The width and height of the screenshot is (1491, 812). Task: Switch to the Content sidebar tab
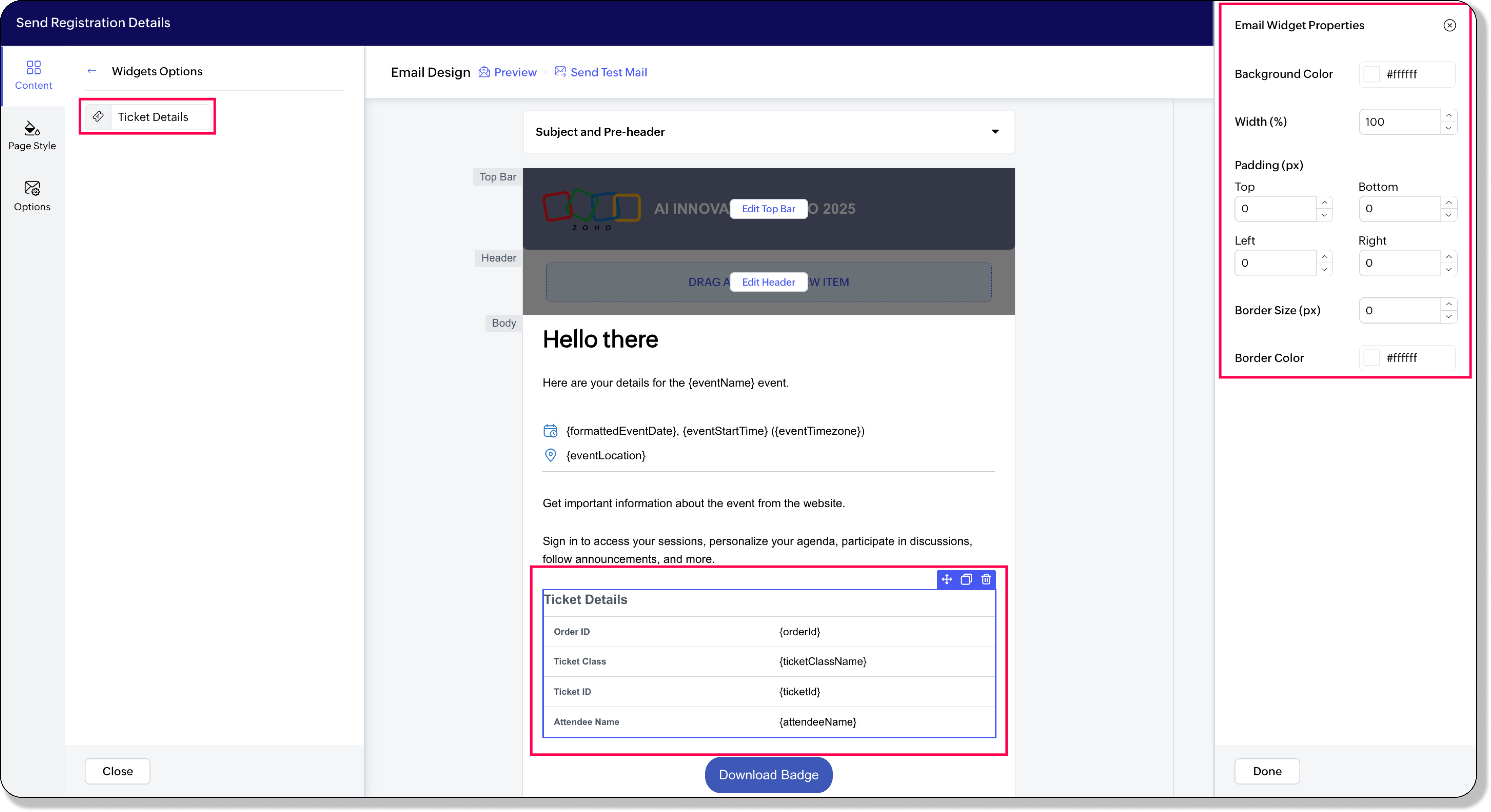[33, 75]
